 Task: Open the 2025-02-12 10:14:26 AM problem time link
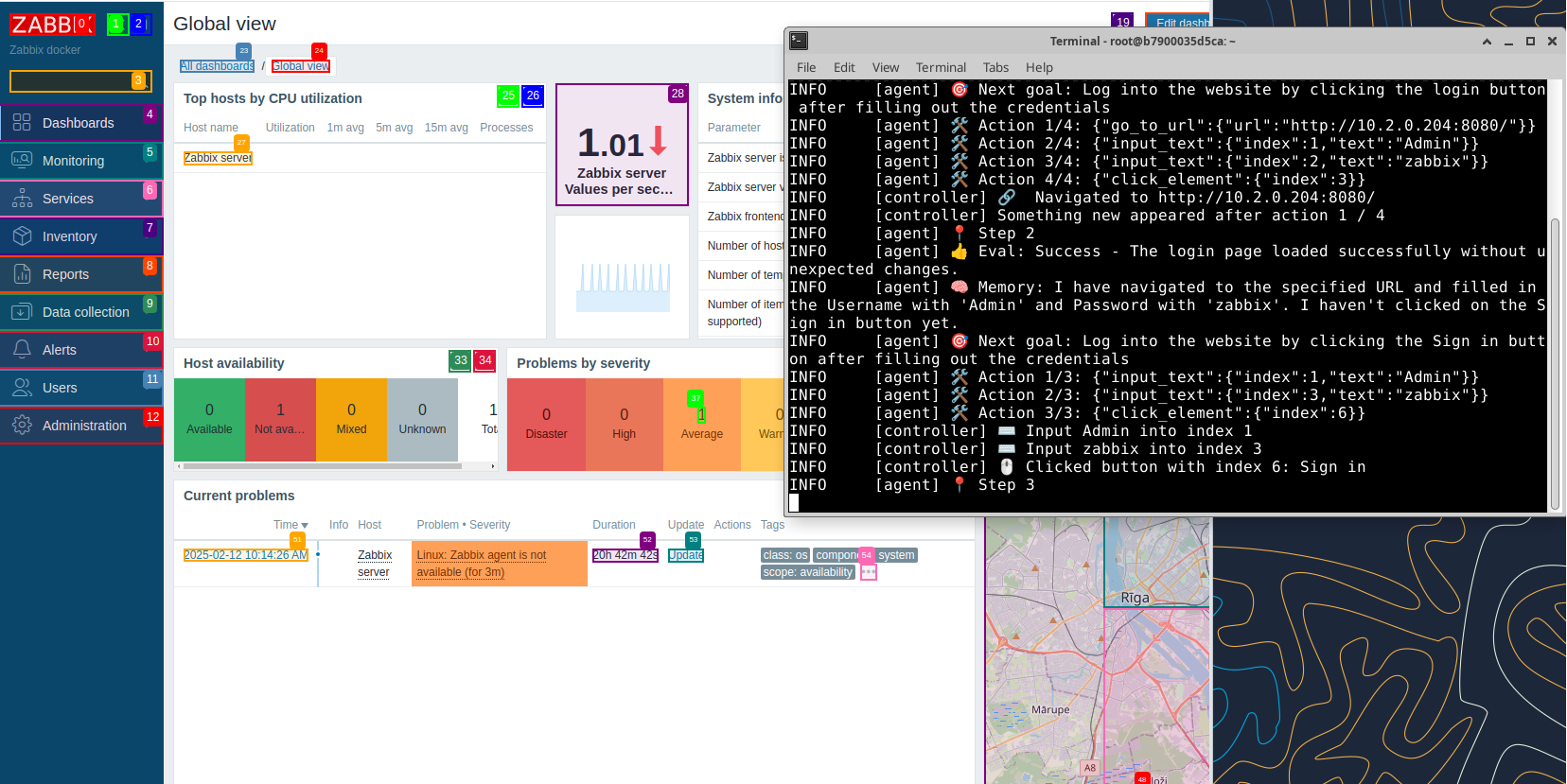[x=246, y=555]
